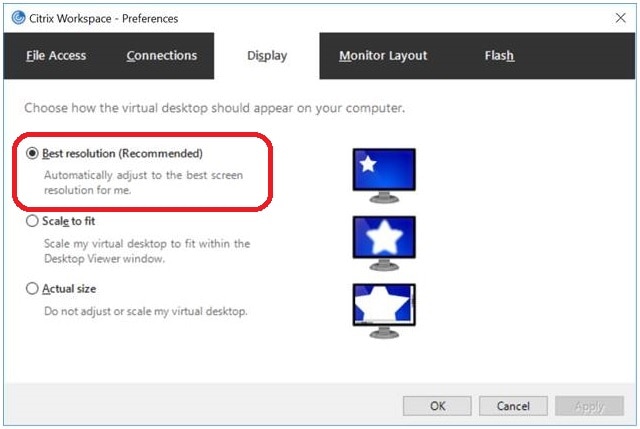Open the File Access tab

coord(56,56)
